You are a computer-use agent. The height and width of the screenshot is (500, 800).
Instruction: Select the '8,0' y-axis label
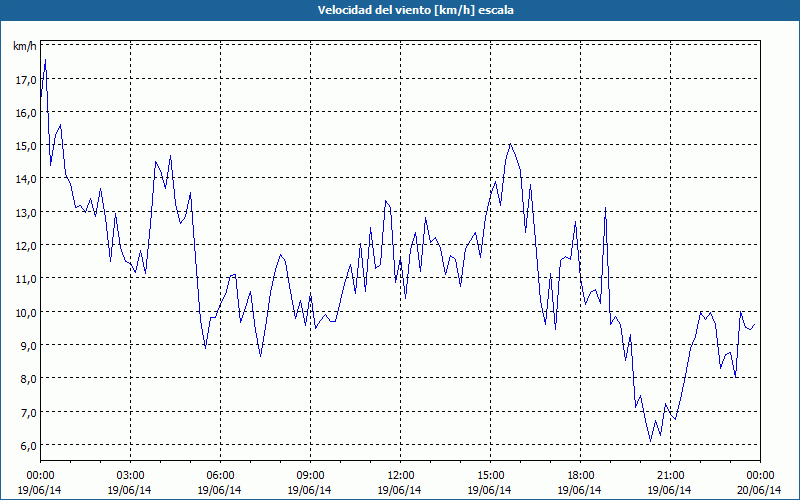[x=28, y=379]
